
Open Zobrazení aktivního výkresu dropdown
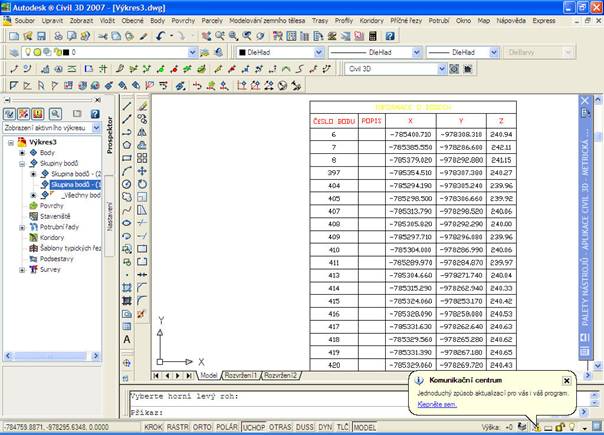96,128
